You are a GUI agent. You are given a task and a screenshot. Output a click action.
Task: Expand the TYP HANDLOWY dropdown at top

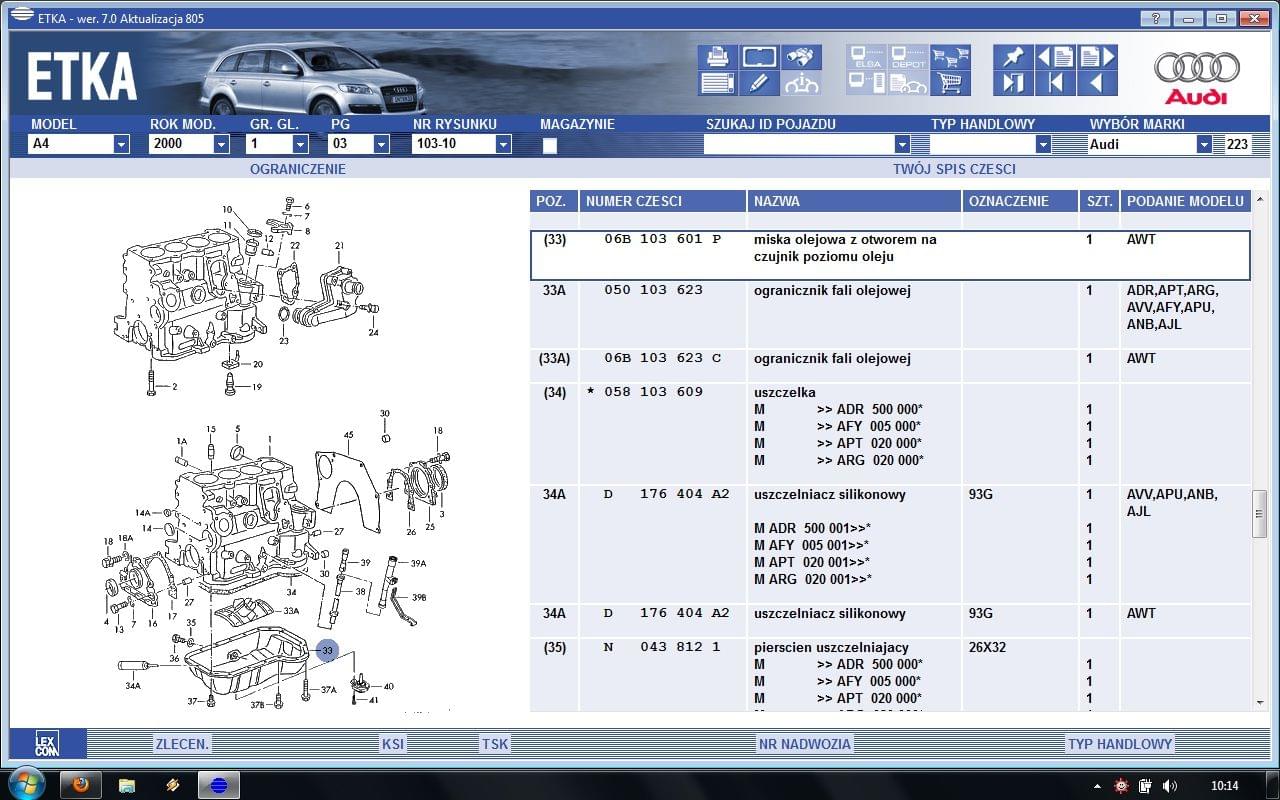[x=990, y=144]
